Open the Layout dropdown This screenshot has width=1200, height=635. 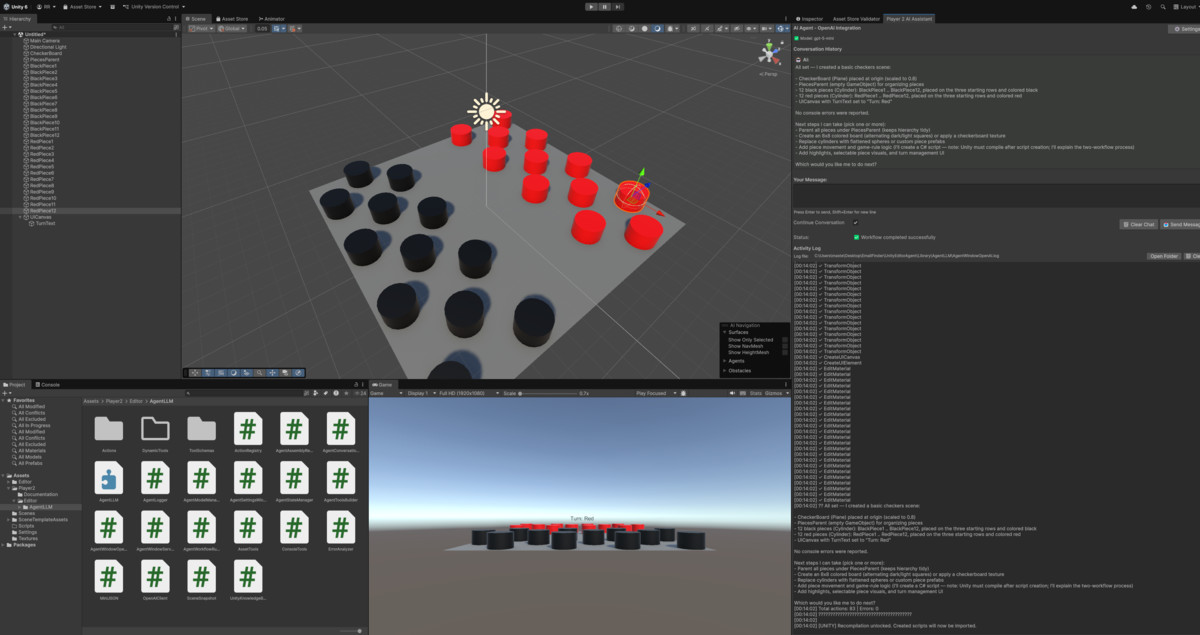[x=1188, y=6]
